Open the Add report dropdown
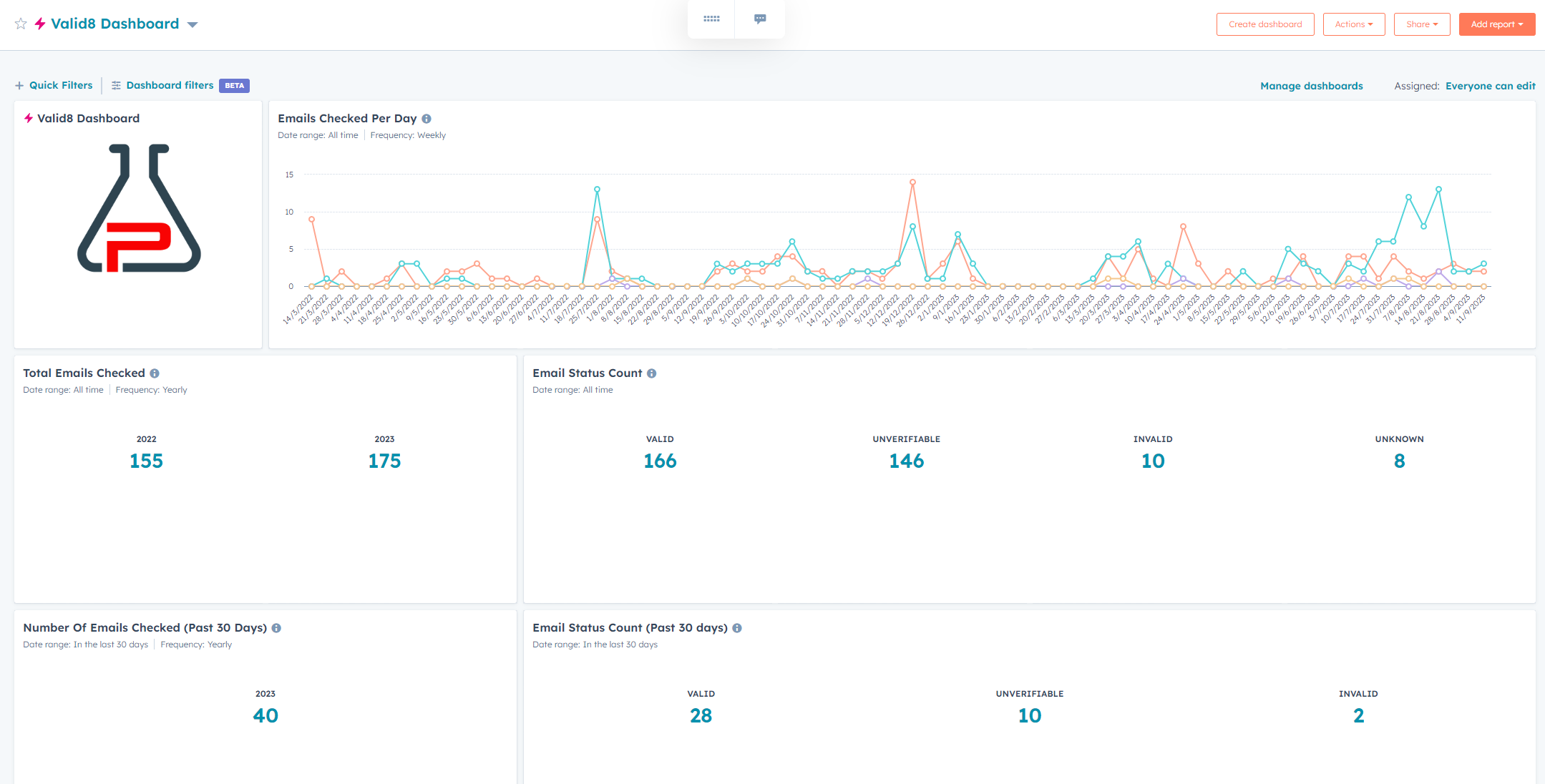Viewport: 1545px width, 784px height. pos(1496,24)
